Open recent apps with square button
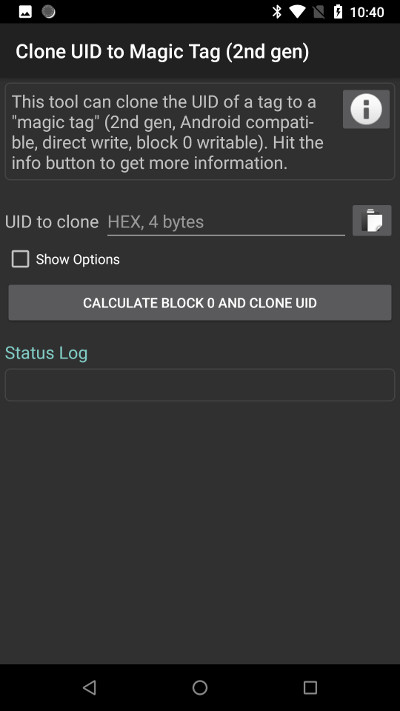This screenshot has width=400, height=711. point(310,687)
